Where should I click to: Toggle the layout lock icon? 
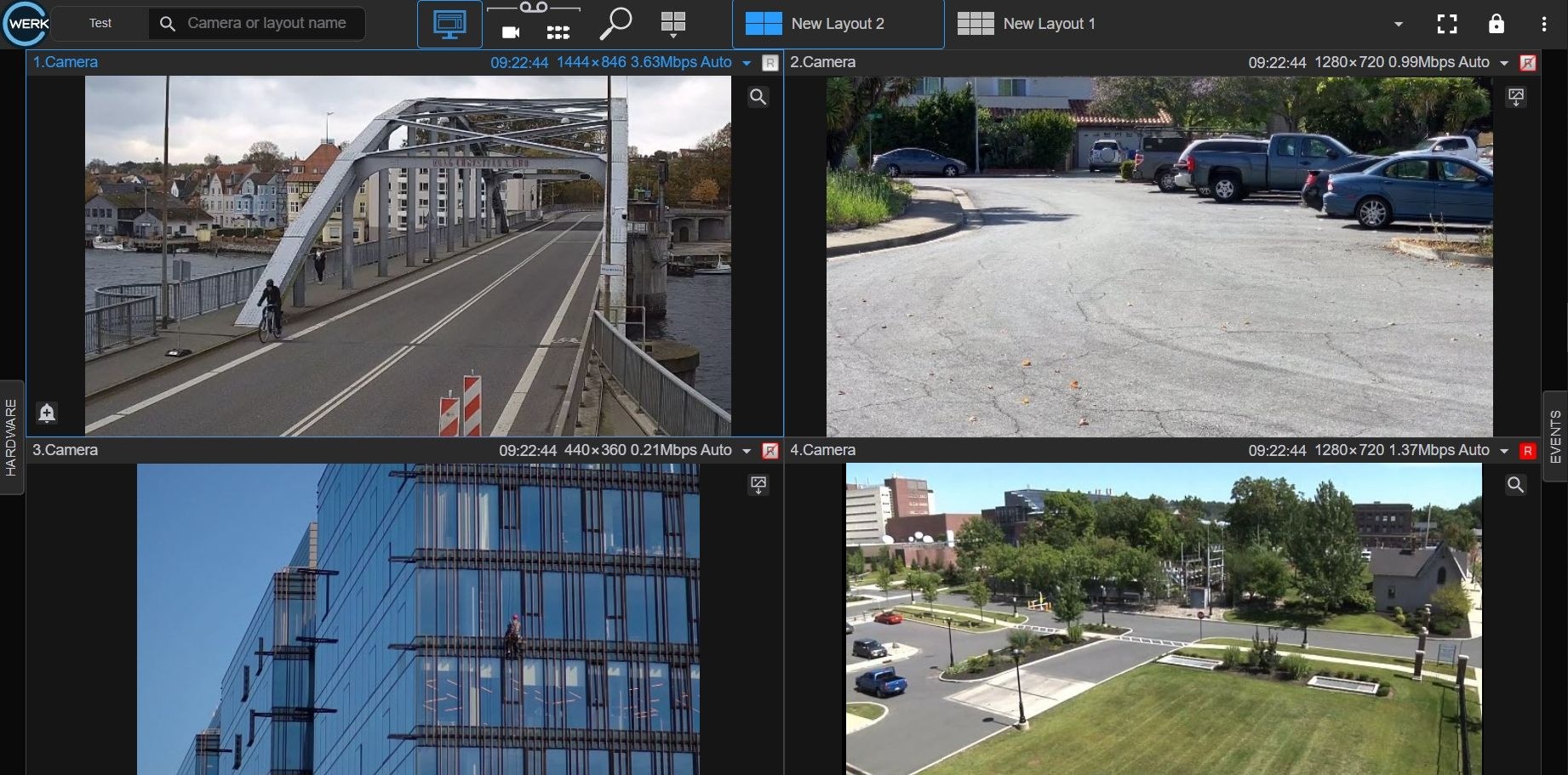point(1496,24)
